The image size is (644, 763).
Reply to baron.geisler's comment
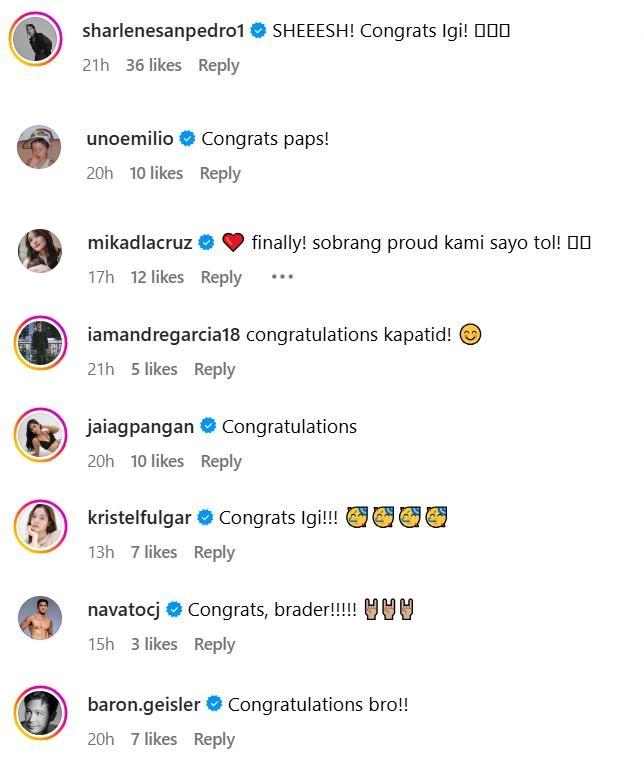[214, 739]
